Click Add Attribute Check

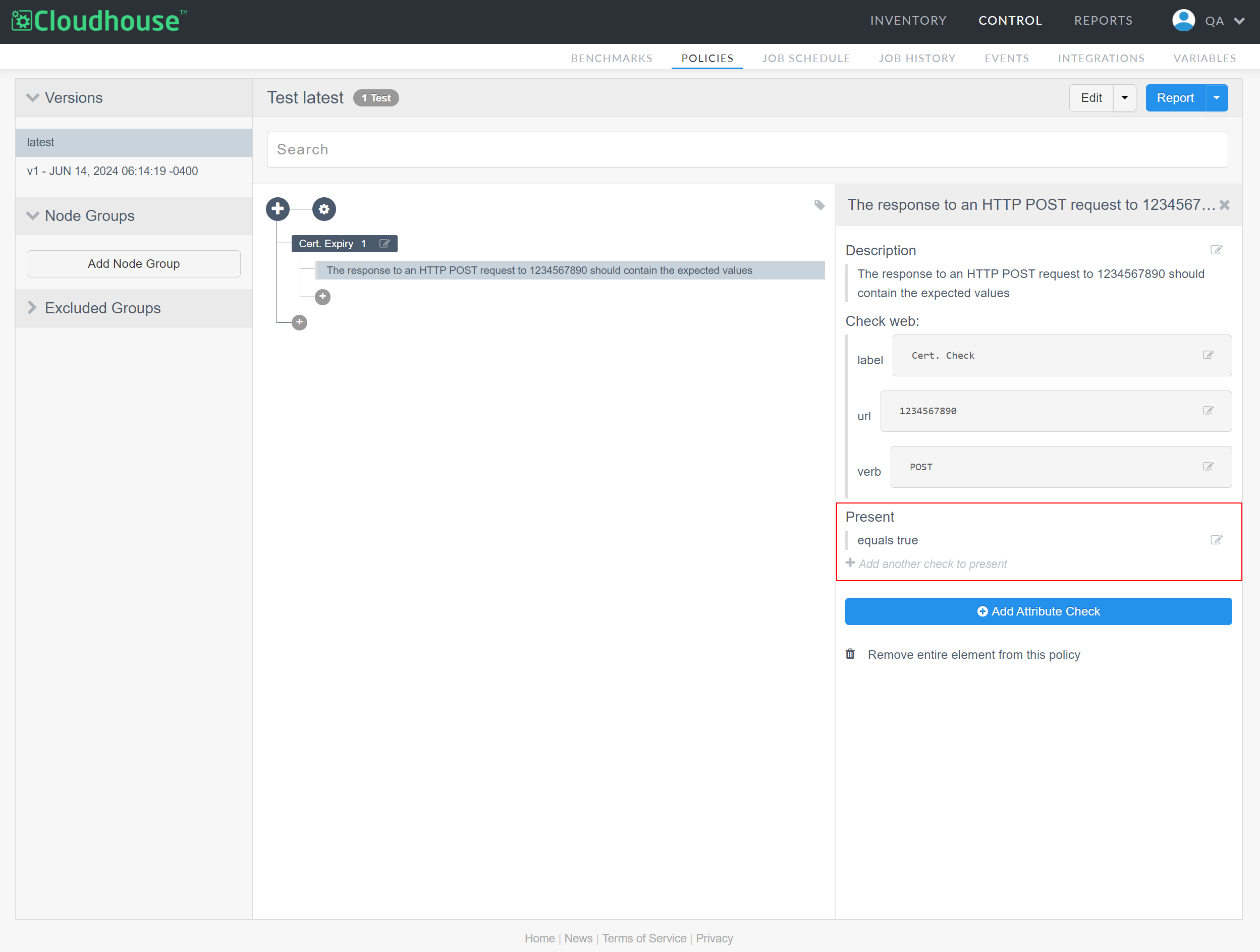[x=1038, y=611]
